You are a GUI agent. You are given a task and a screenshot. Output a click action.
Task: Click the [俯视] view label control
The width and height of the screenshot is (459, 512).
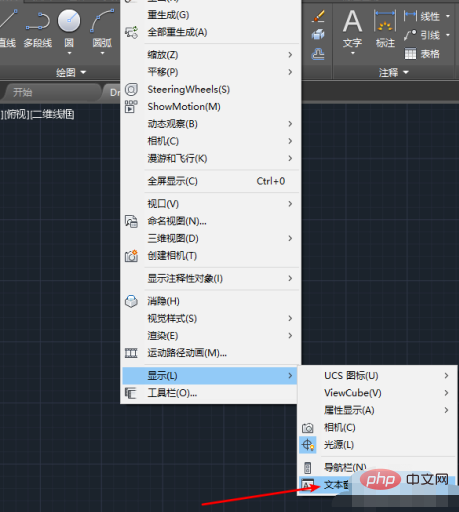click(16, 114)
